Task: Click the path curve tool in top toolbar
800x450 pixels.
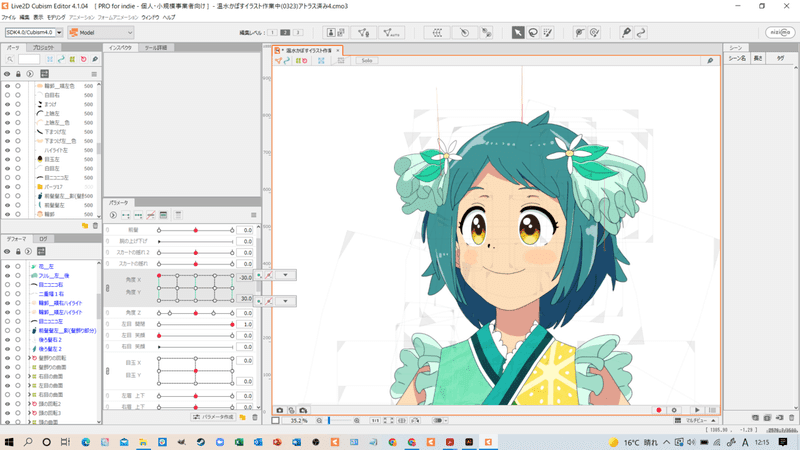Action: tap(641, 33)
